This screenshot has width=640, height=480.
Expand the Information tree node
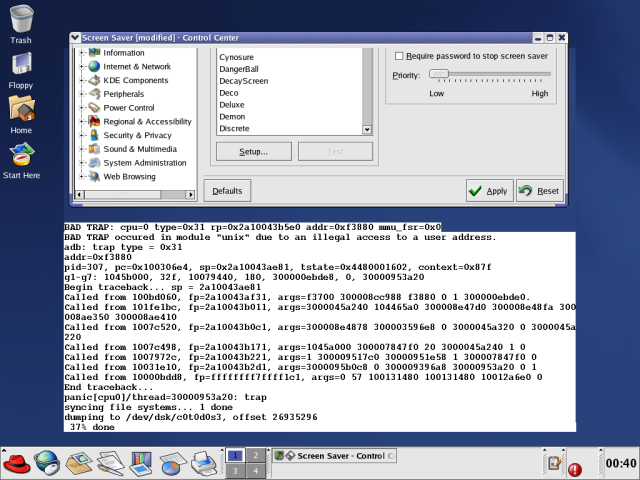coord(81,53)
